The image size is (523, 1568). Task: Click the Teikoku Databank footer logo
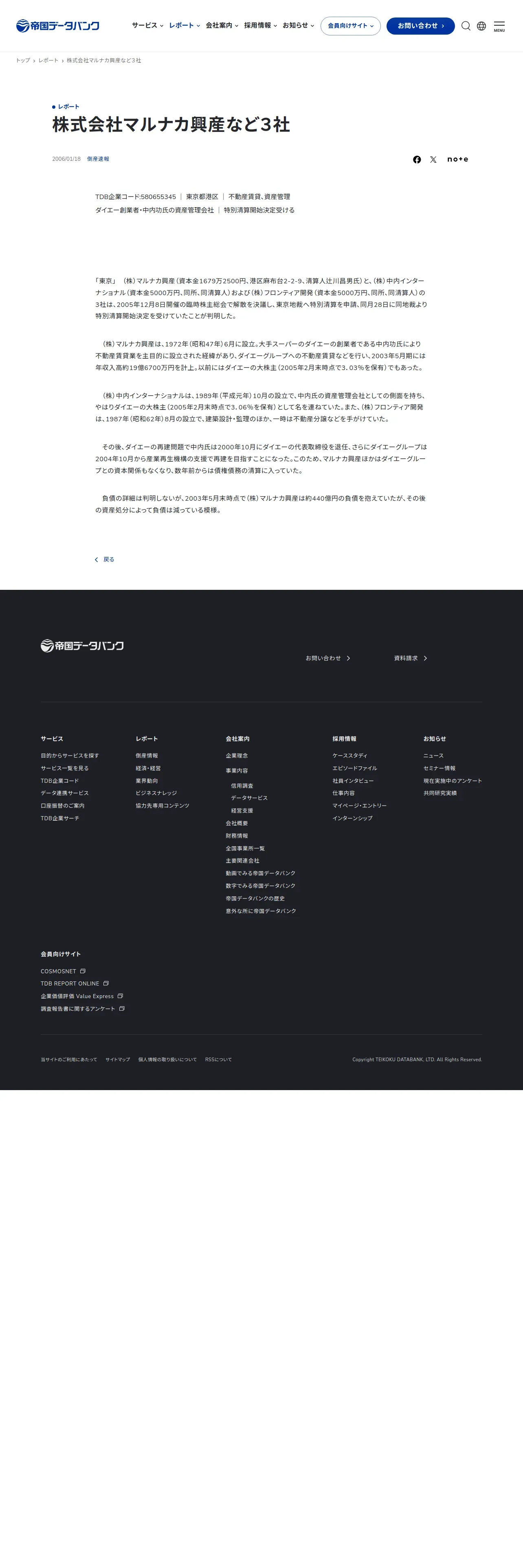point(82,645)
